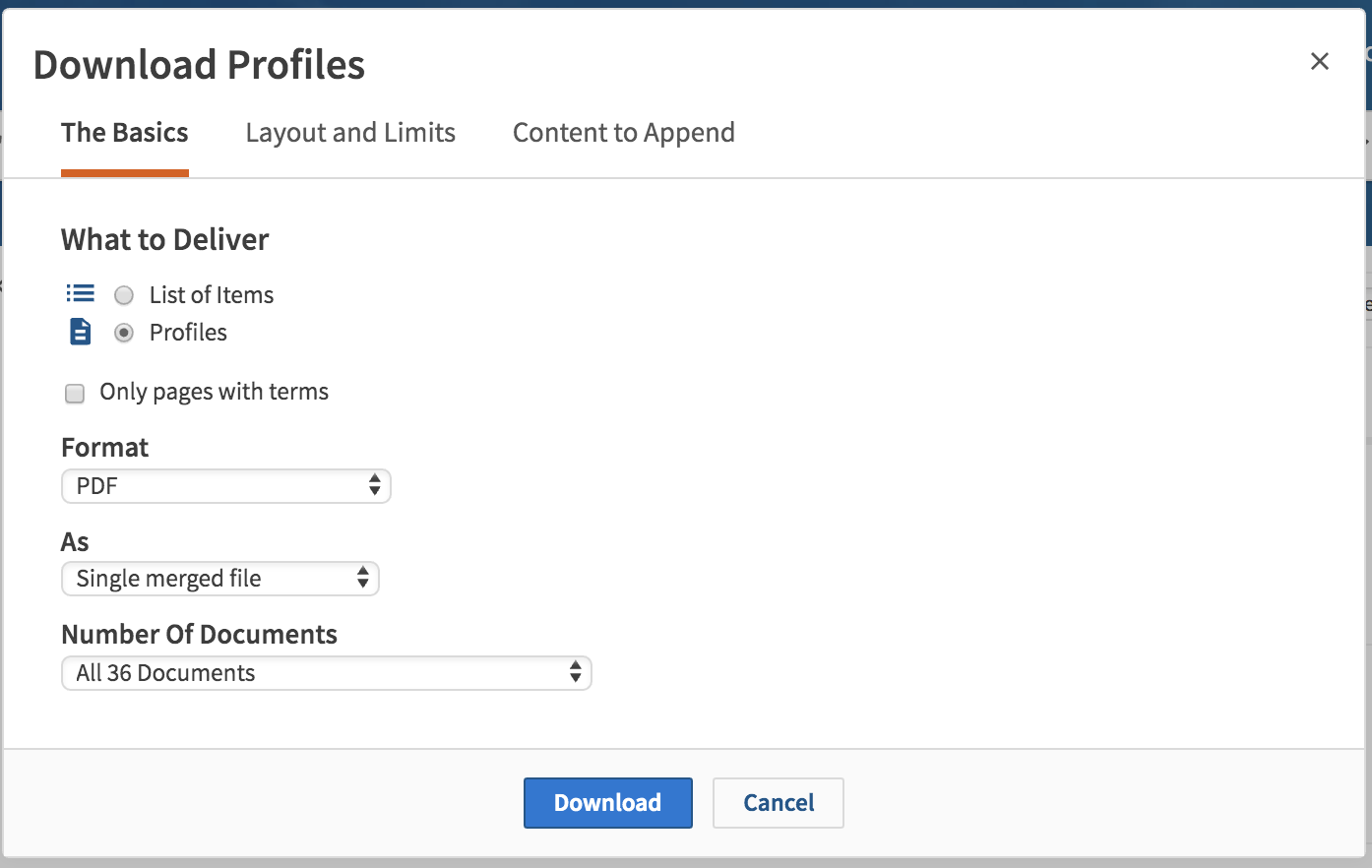
Task: Enable Only pages with terms checkbox
Action: point(75,394)
